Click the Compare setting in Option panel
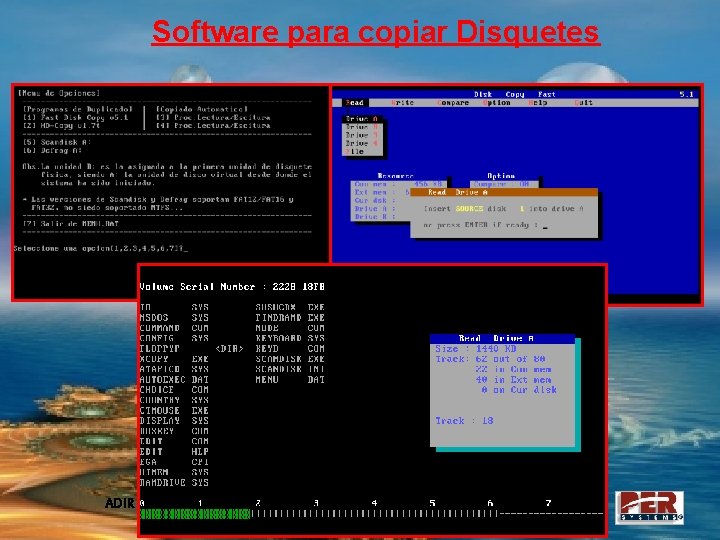The width and height of the screenshot is (720, 540). [501, 184]
